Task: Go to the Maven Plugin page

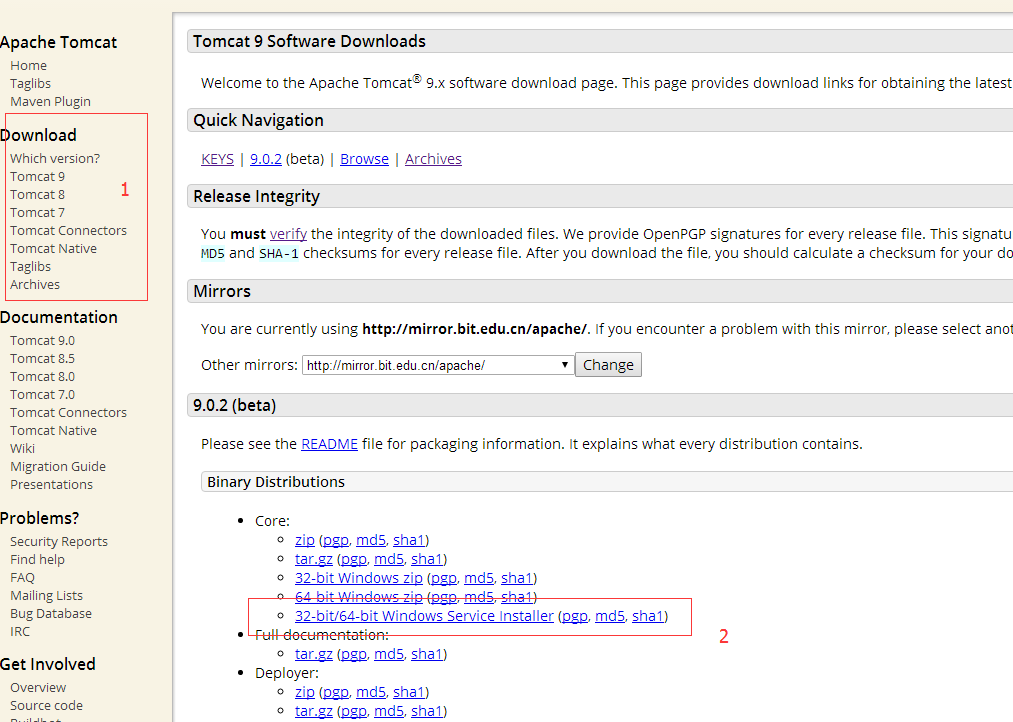Action: pyautogui.click(x=50, y=101)
